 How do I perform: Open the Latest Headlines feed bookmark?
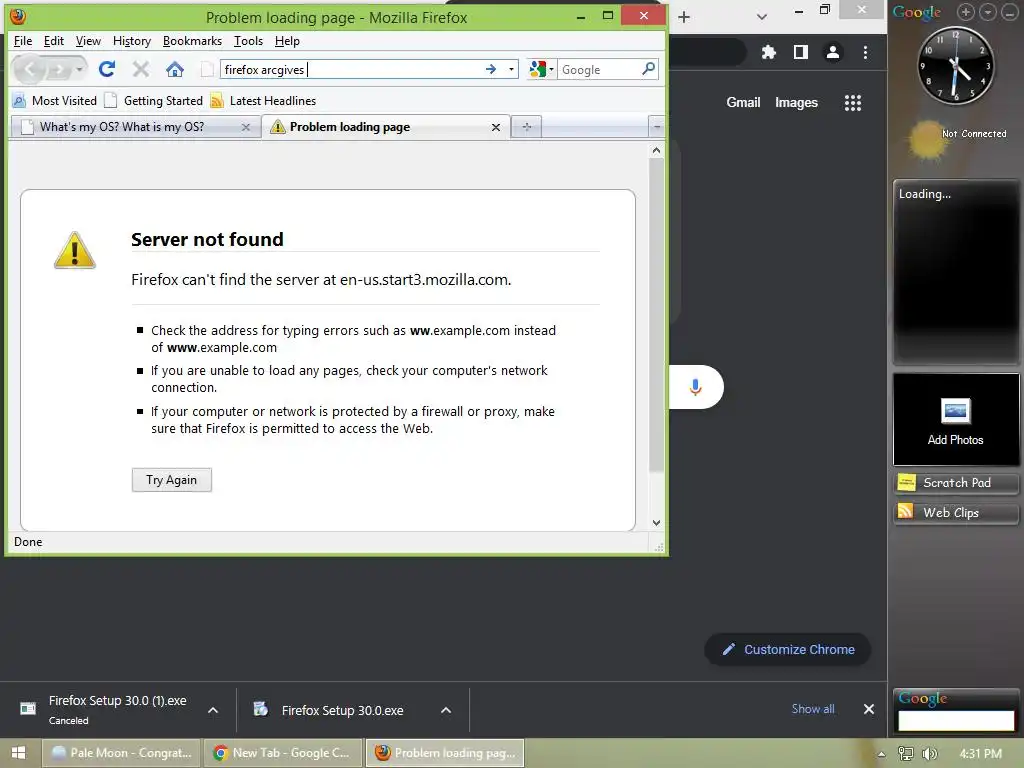point(263,101)
